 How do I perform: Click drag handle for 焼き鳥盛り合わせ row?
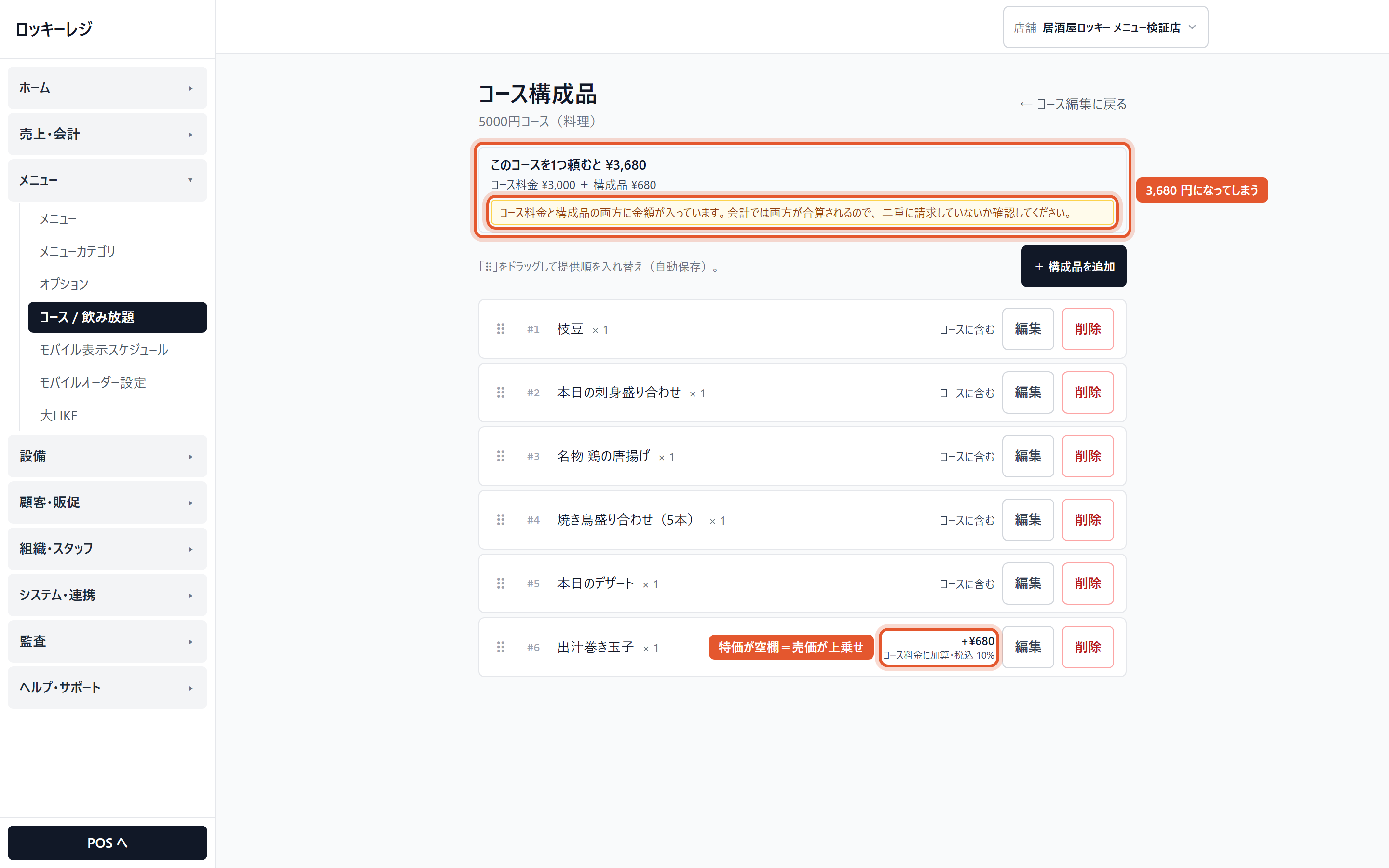pos(501,519)
